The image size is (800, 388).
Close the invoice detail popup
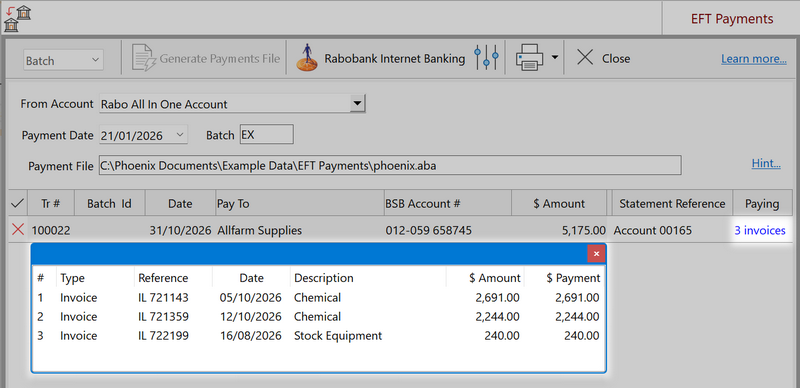click(x=596, y=254)
